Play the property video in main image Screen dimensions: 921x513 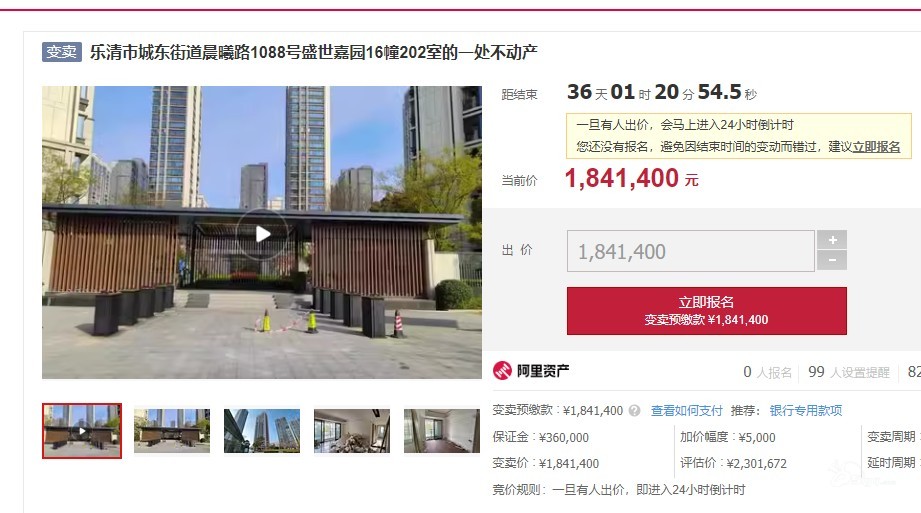coord(262,234)
